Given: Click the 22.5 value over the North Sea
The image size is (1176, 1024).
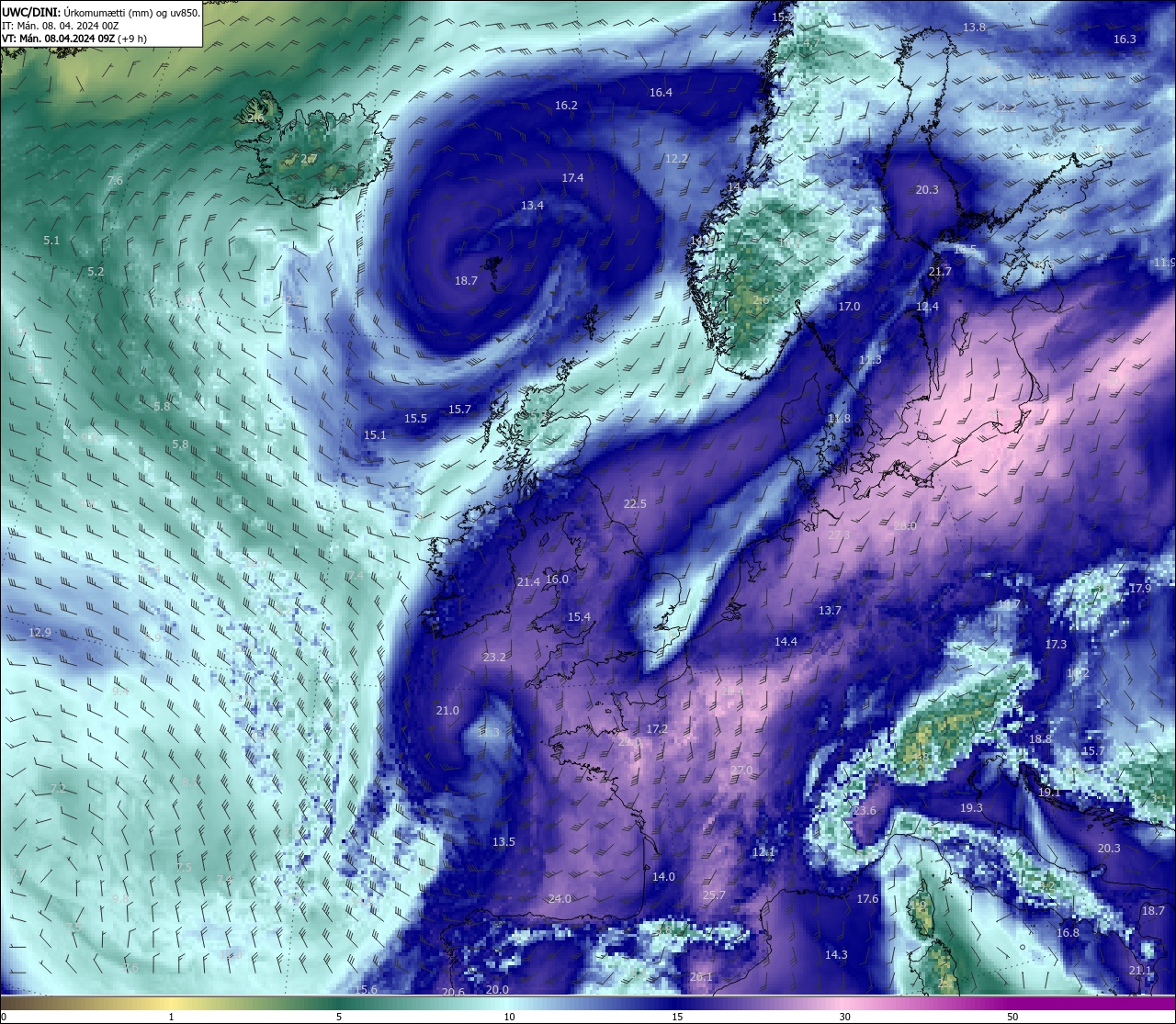Looking at the screenshot, I should (635, 504).
